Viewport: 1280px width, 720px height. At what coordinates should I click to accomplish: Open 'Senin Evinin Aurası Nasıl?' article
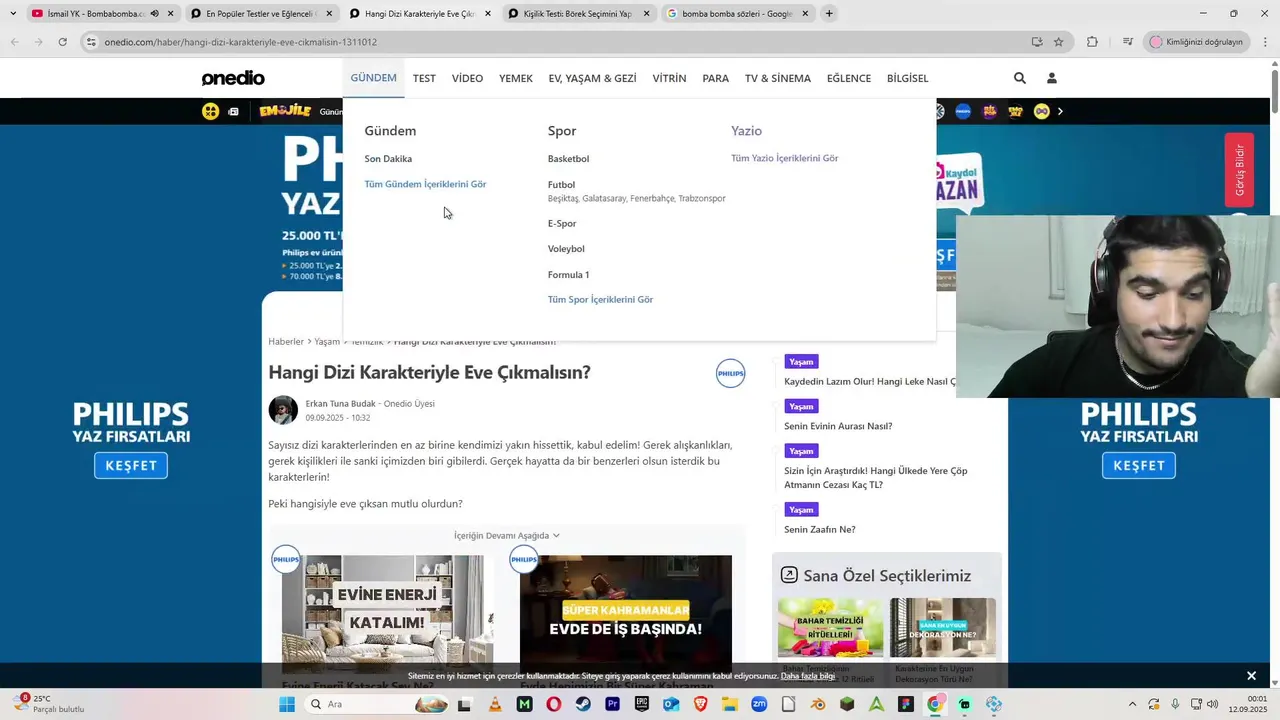[838, 426]
